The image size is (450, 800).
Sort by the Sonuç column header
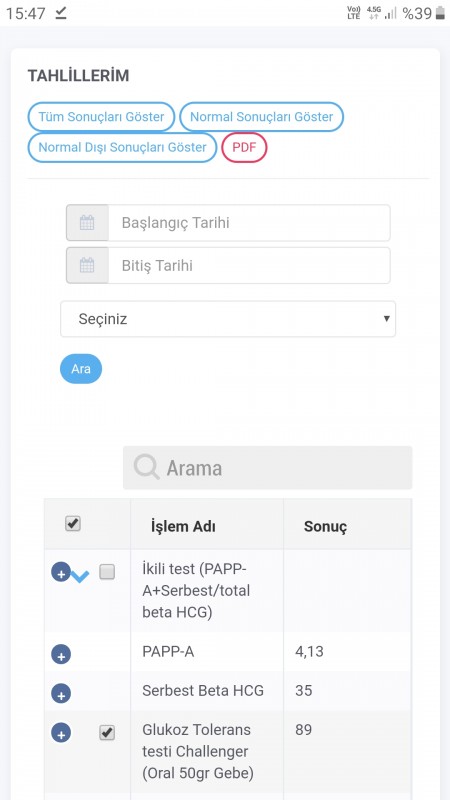pos(326,526)
